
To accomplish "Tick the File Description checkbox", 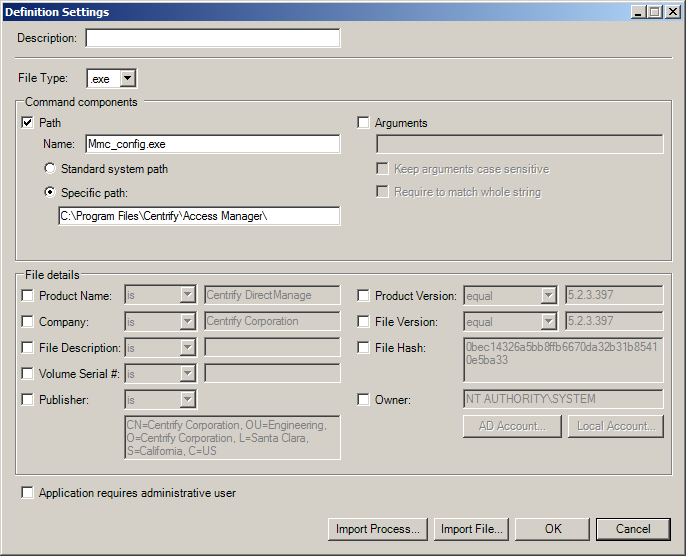I will [x=28, y=348].
